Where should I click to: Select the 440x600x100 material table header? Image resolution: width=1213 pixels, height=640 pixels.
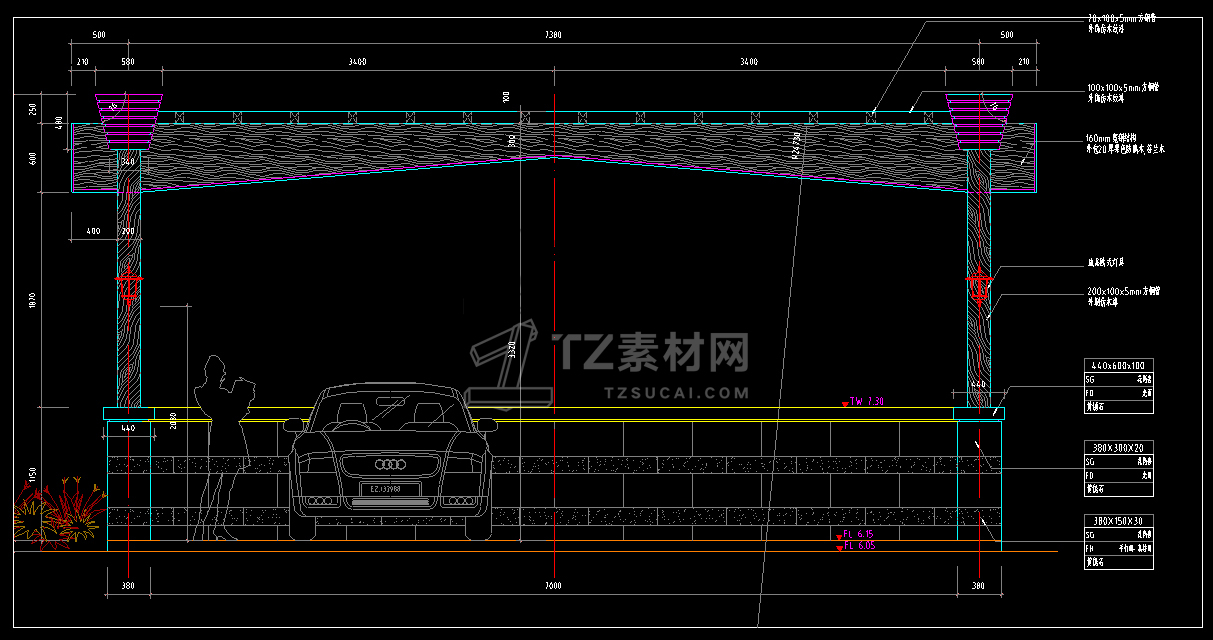click(1118, 365)
